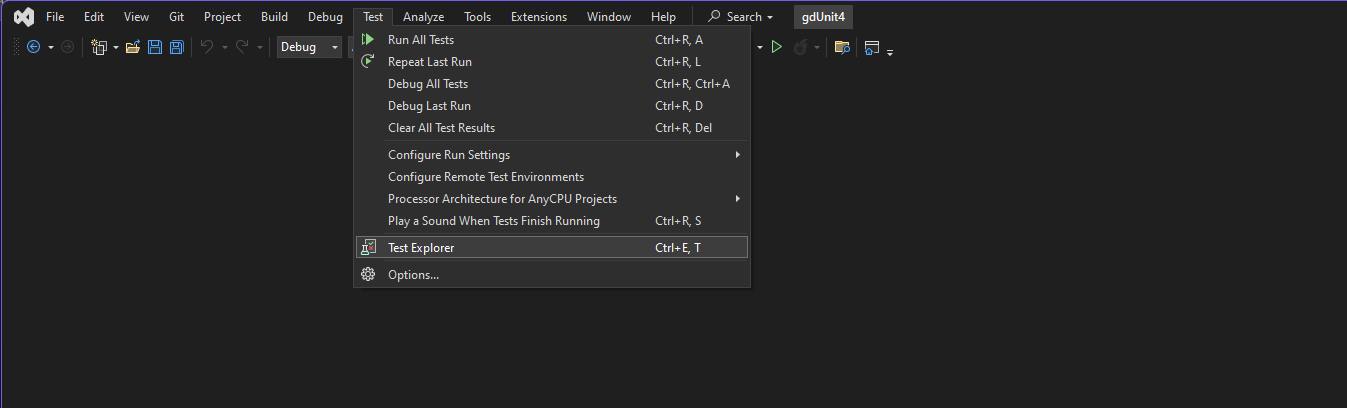The width and height of the screenshot is (1347, 408).
Task: Click the gdUnit4 solution name label
Action: coord(823,17)
